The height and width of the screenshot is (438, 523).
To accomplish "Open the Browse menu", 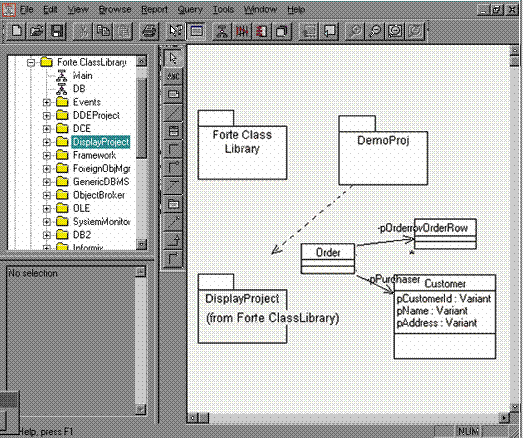I will [x=115, y=9].
